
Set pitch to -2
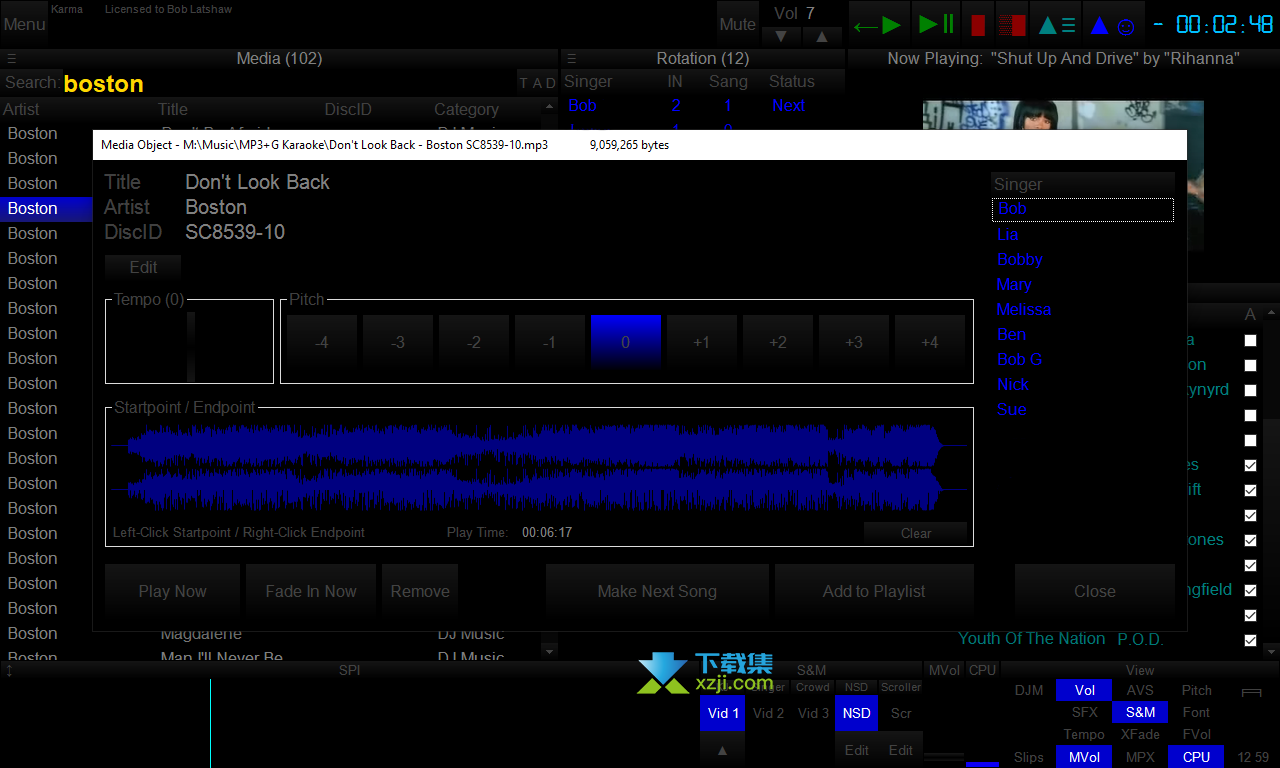tap(474, 342)
